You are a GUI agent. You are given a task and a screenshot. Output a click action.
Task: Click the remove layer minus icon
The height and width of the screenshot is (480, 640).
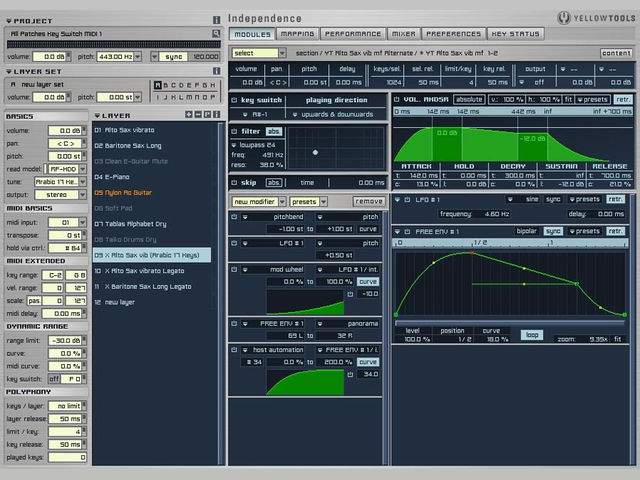(x=198, y=115)
